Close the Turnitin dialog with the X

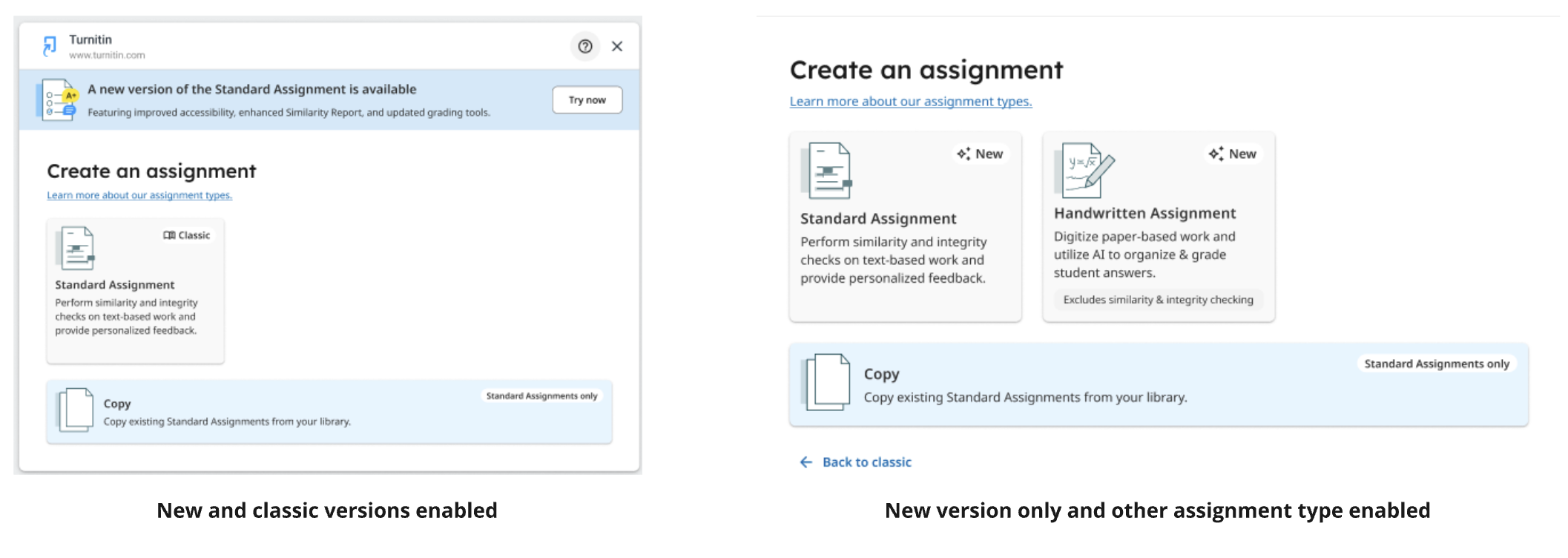tap(617, 46)
